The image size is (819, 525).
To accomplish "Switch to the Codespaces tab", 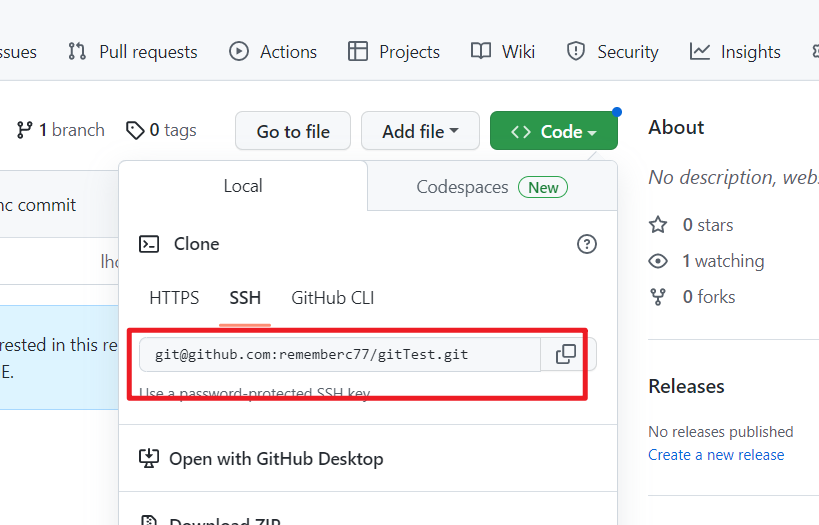I will [492, 186].
